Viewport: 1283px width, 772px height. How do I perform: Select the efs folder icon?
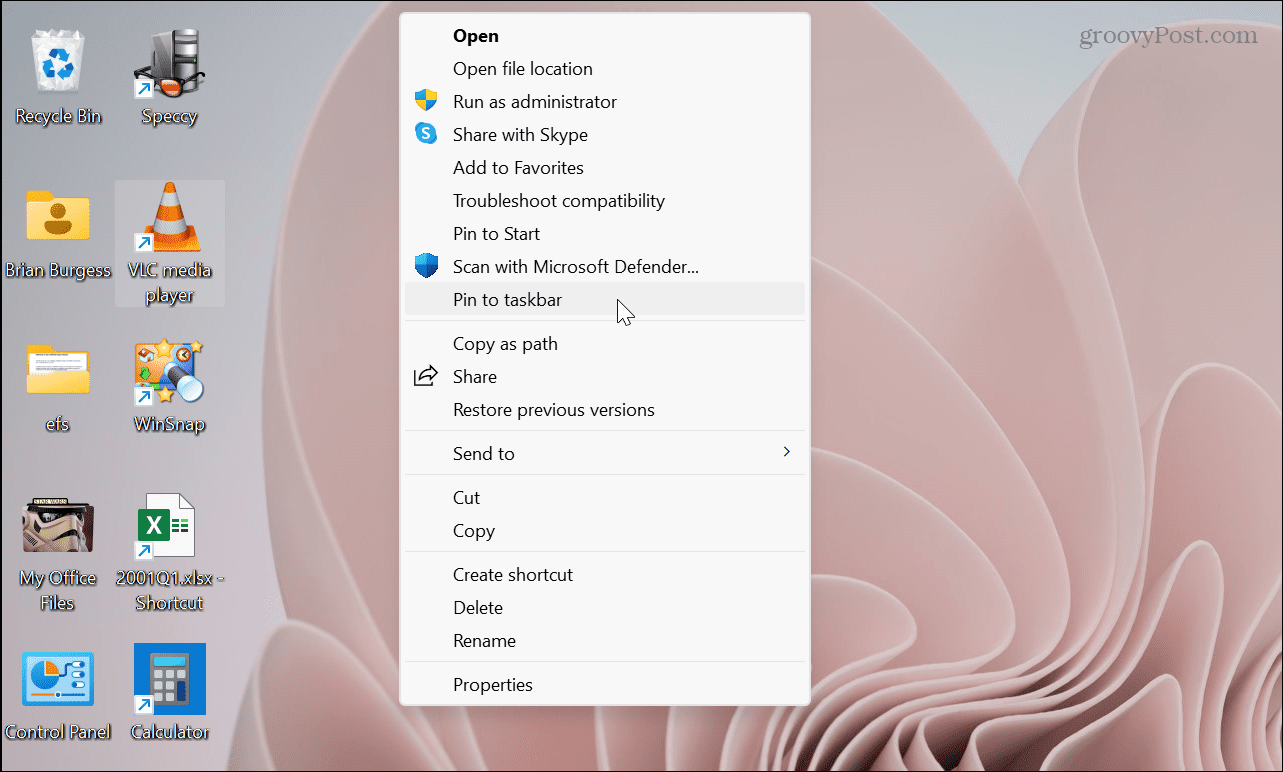57,372
